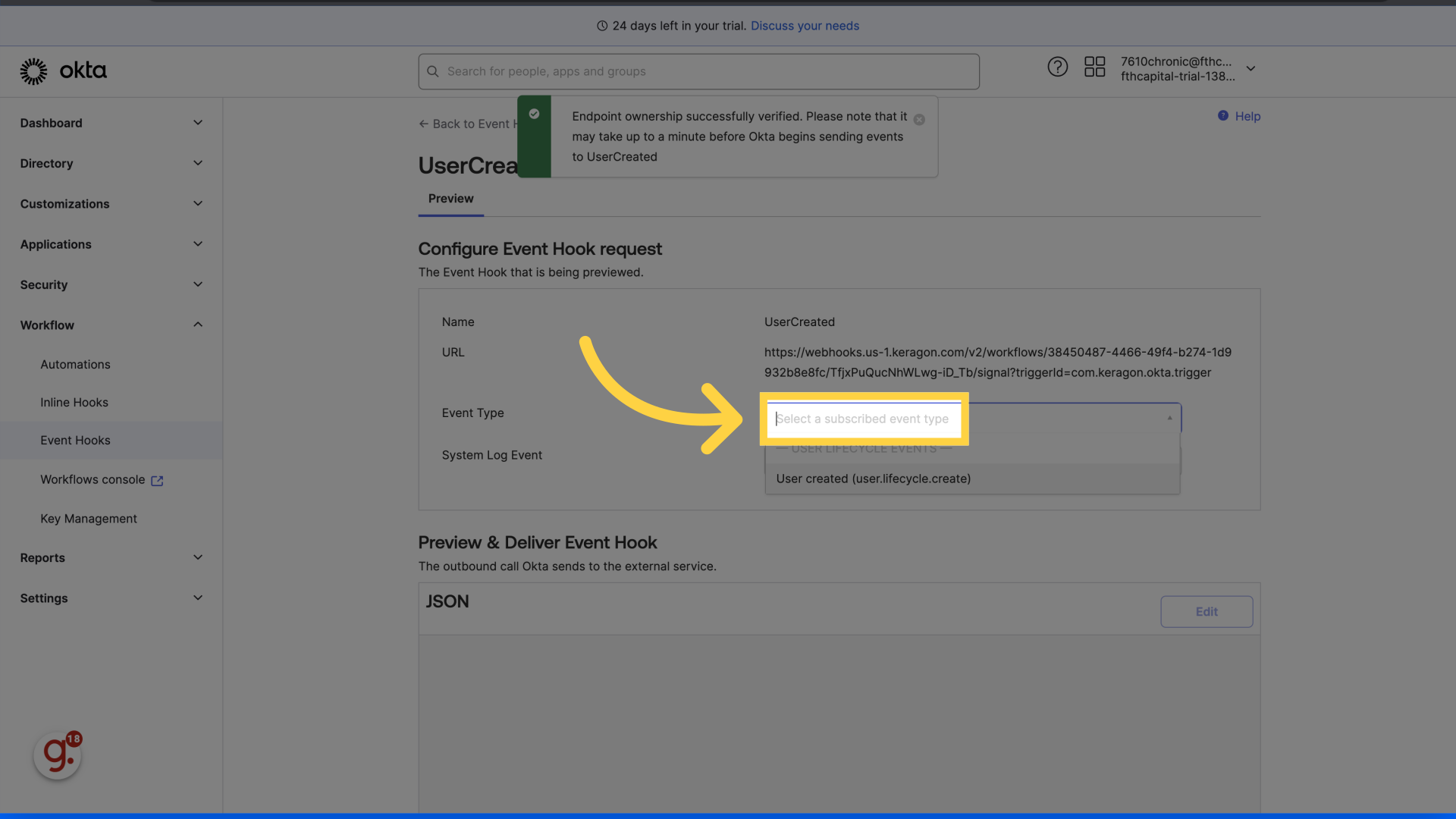1456x819 pixels.
Task: Click the search magnifier icon
Action: (433, 71)
